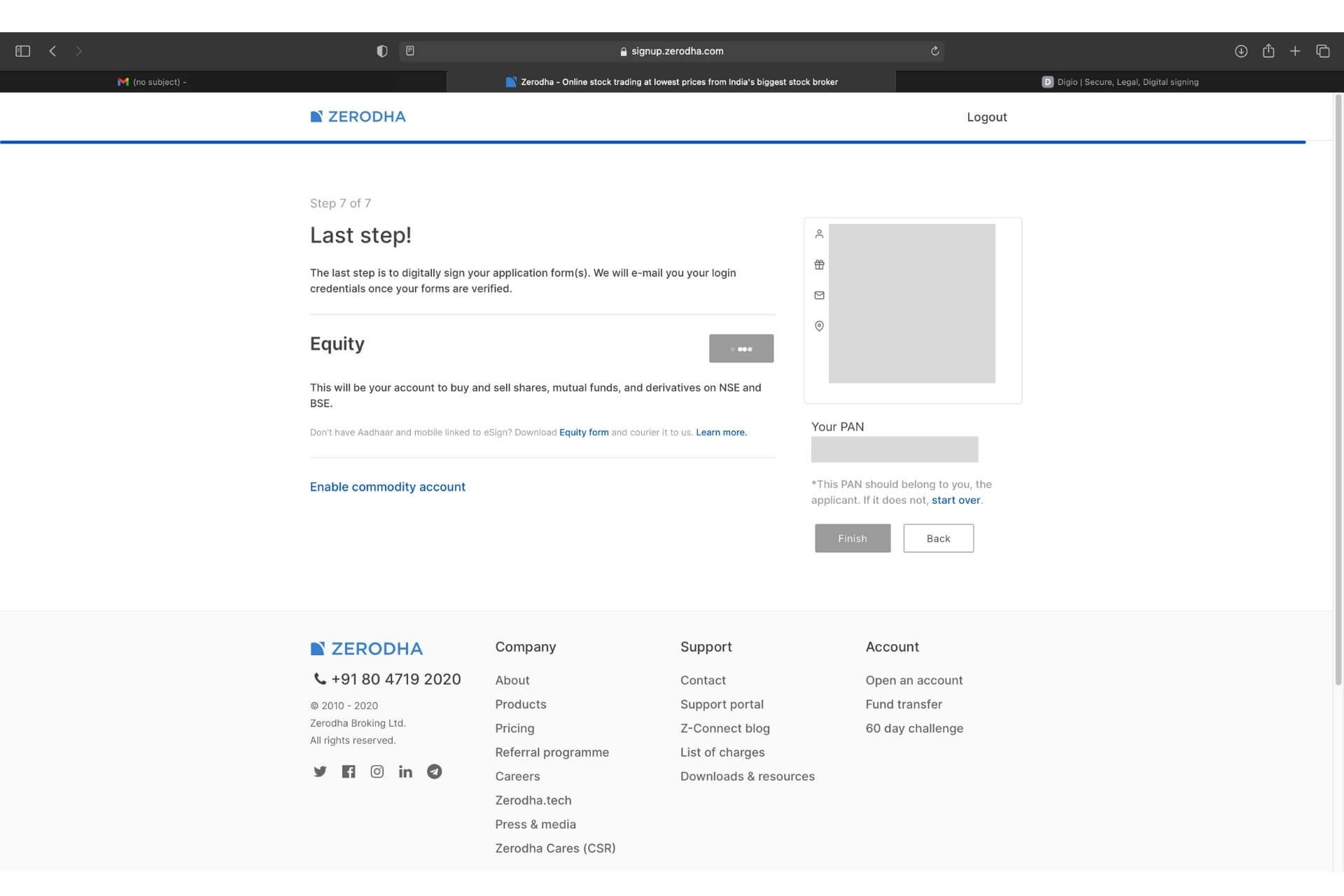Click the Zerodha logo in the header
The image size is (1344, 896).
tap(358, 116)
